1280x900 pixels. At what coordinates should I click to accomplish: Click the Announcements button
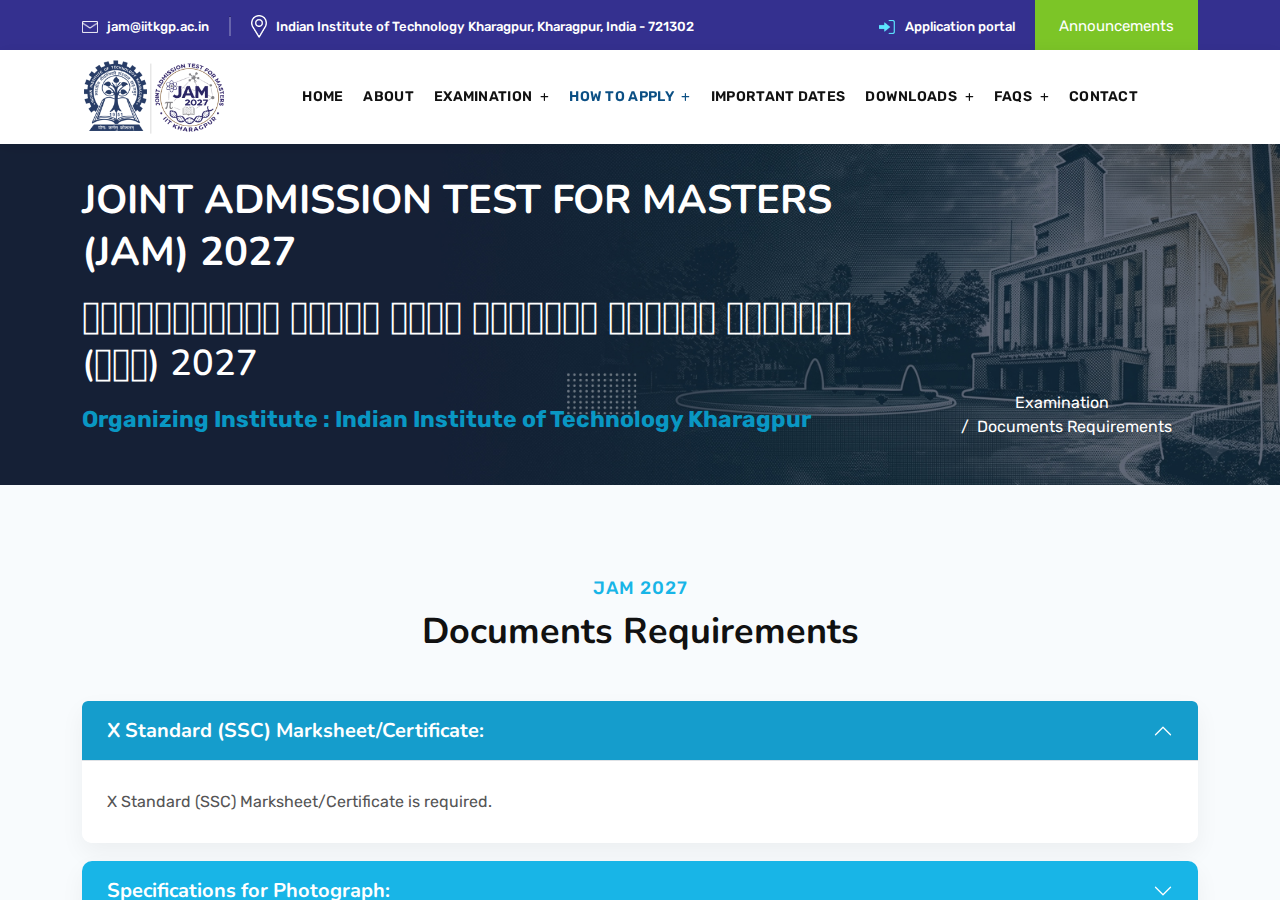[1116, 25]
